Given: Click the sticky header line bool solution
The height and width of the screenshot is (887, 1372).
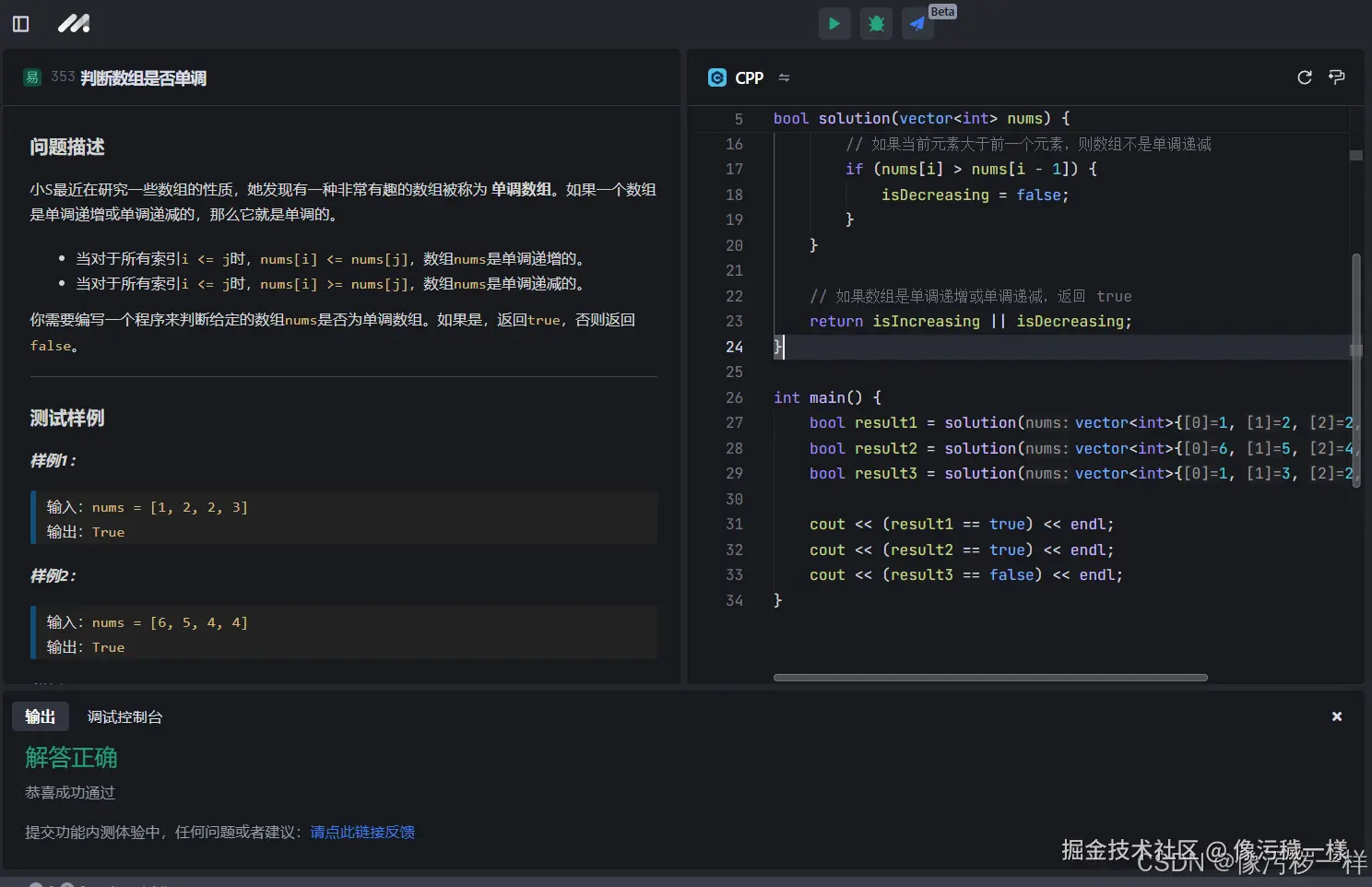Looking at the screenshot, I should [x=922, y=118].
